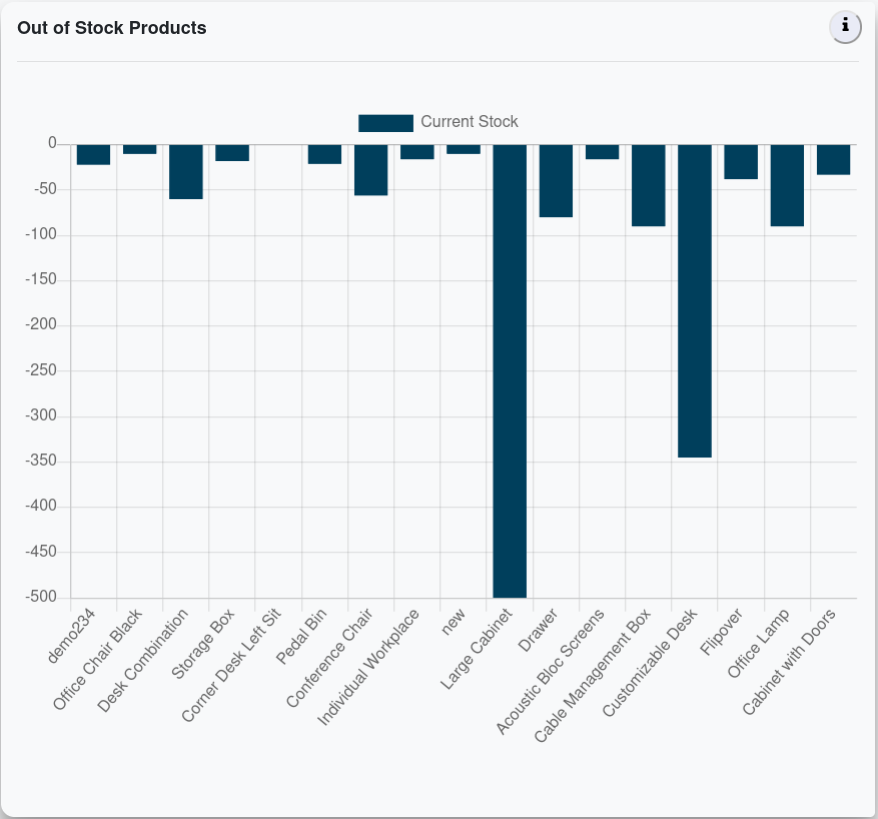The image size is (878, 819).
Task: Click the Individual Workplace bar
Action: click(x=417, y=152)
